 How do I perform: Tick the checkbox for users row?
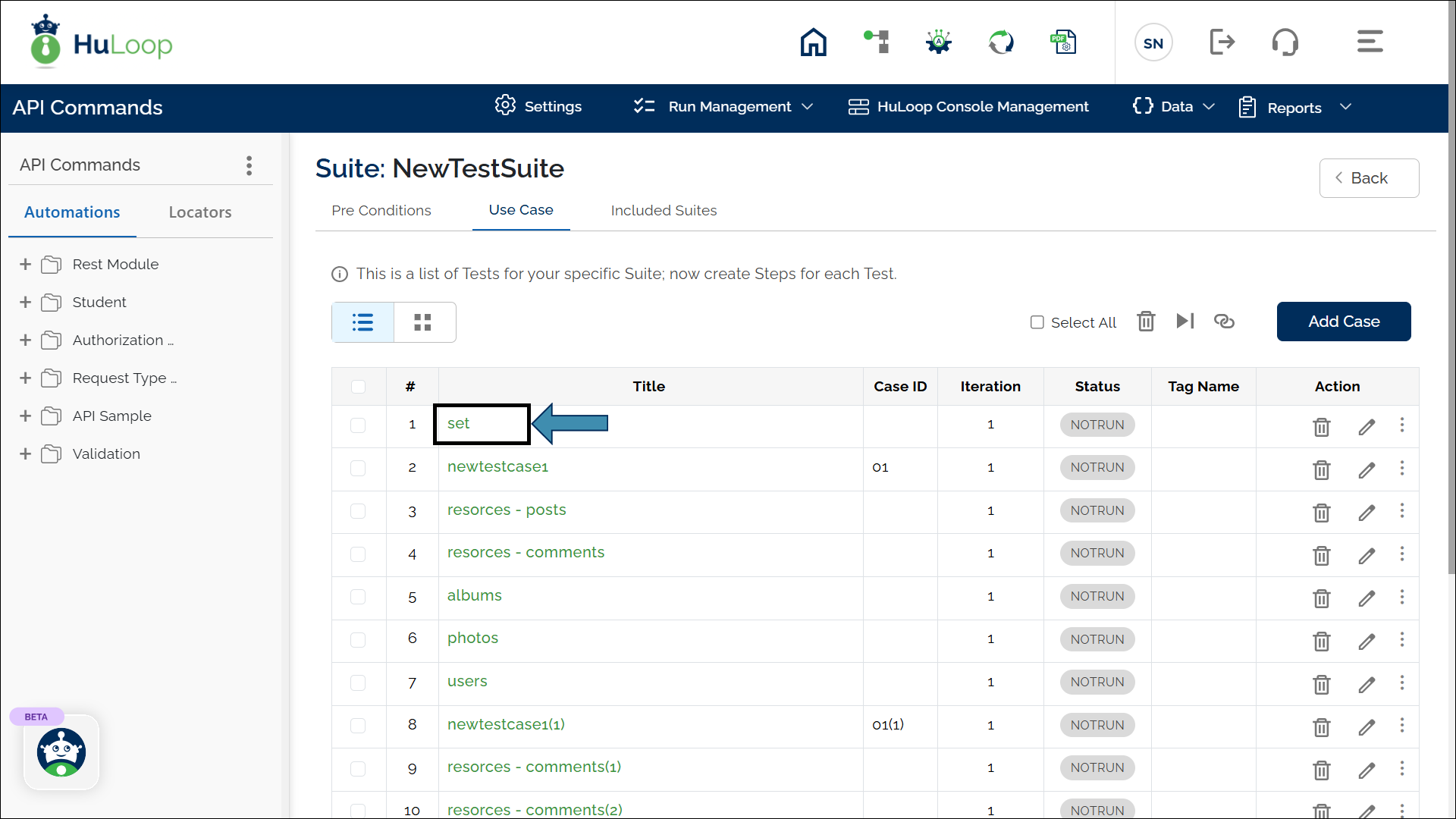coord(358,682)
